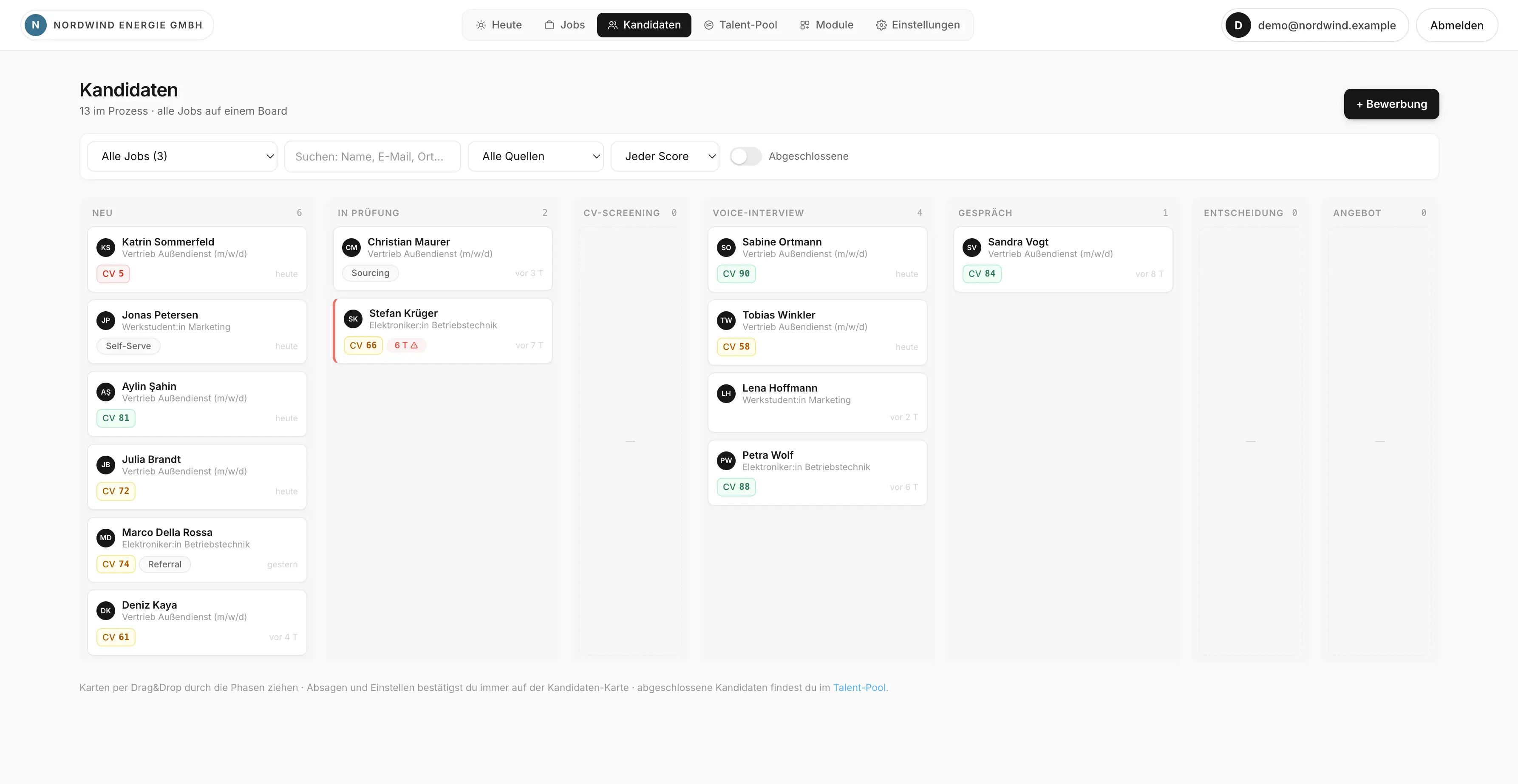This screenshot has height=784, width=1518.
Task: Click the JB avatar of Julia Brandt
Action: tap(105, 465)
